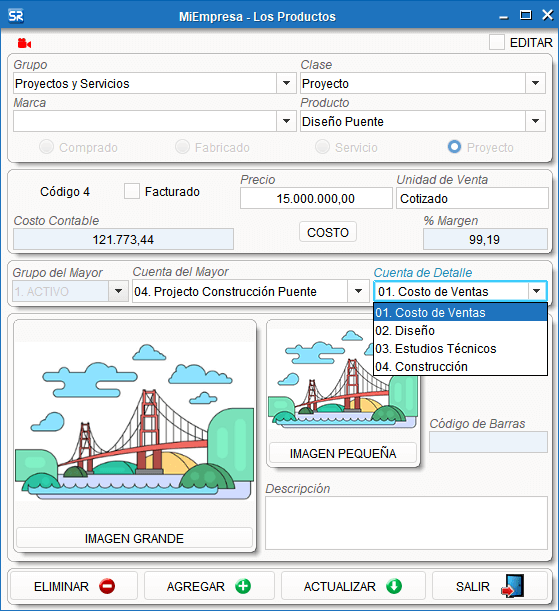Click the Código 4 label

point(65,191)
